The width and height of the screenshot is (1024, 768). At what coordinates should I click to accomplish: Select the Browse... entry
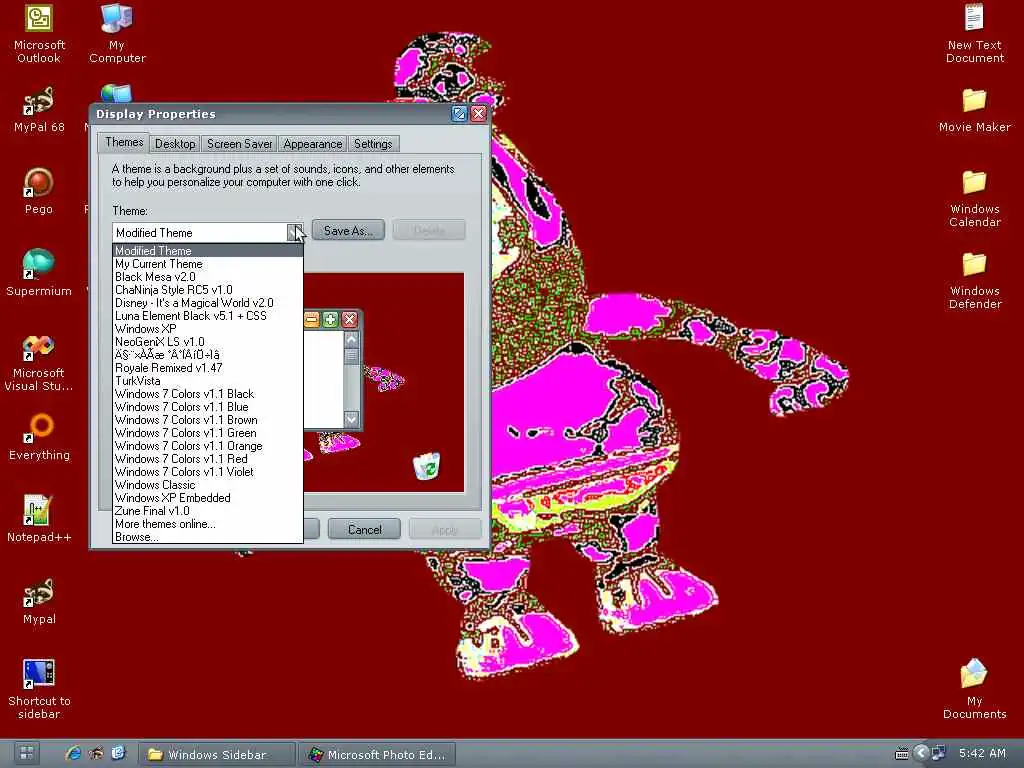(208, 537)
